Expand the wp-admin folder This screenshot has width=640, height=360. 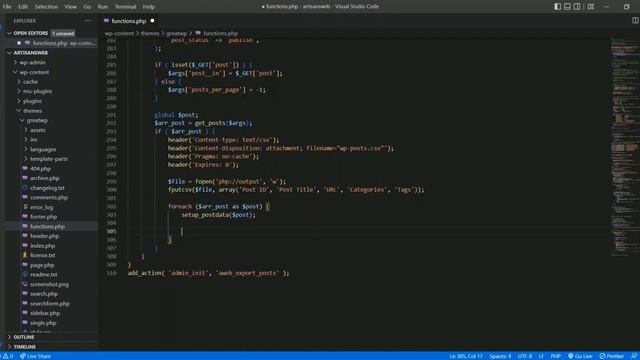[33, 62]
